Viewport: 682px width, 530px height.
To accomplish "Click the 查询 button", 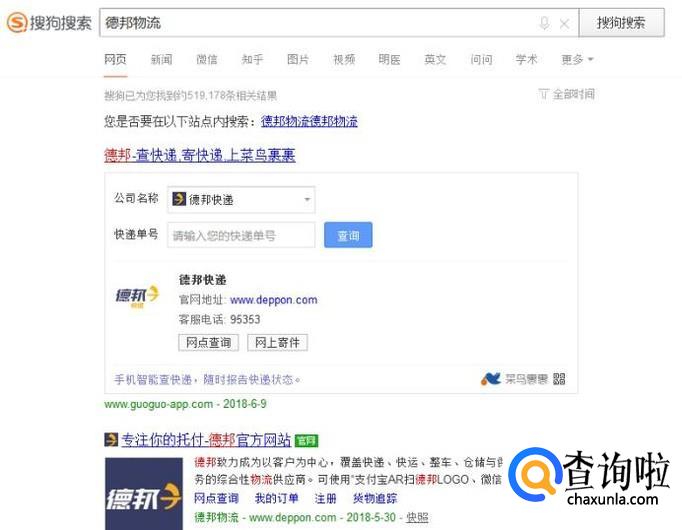I will point(348,235).
